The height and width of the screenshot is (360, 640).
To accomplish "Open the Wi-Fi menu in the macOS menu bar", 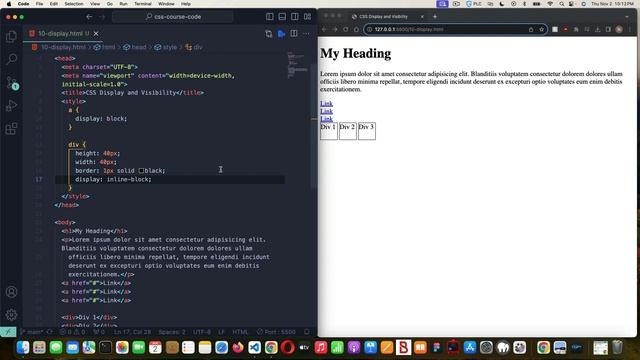I will (x=550, y=4).
